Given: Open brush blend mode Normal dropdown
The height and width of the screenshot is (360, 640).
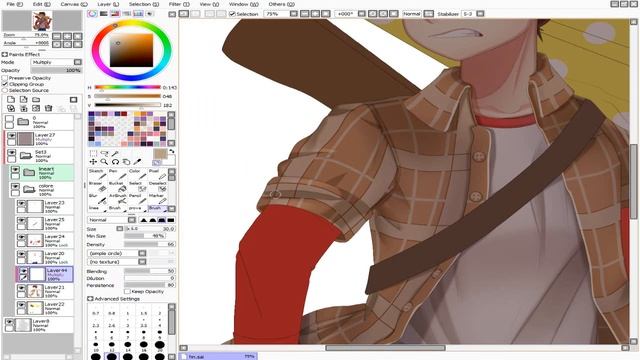Looking at the screenshot, I should click(x=111, y=220).
